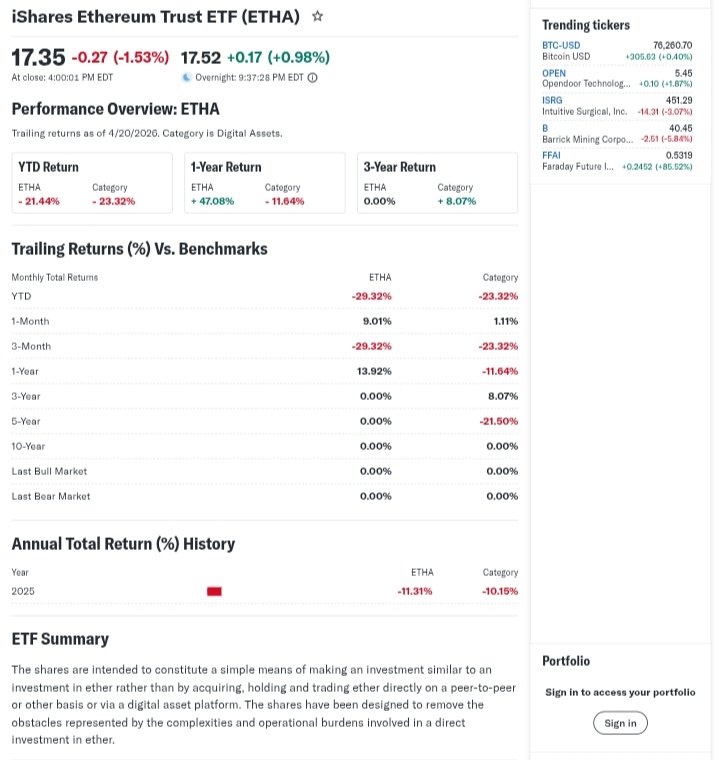Select the 3-Year Return card
The width and height of the screenshot is (719, 760).
pyautogui.click(x=437, y=183)
